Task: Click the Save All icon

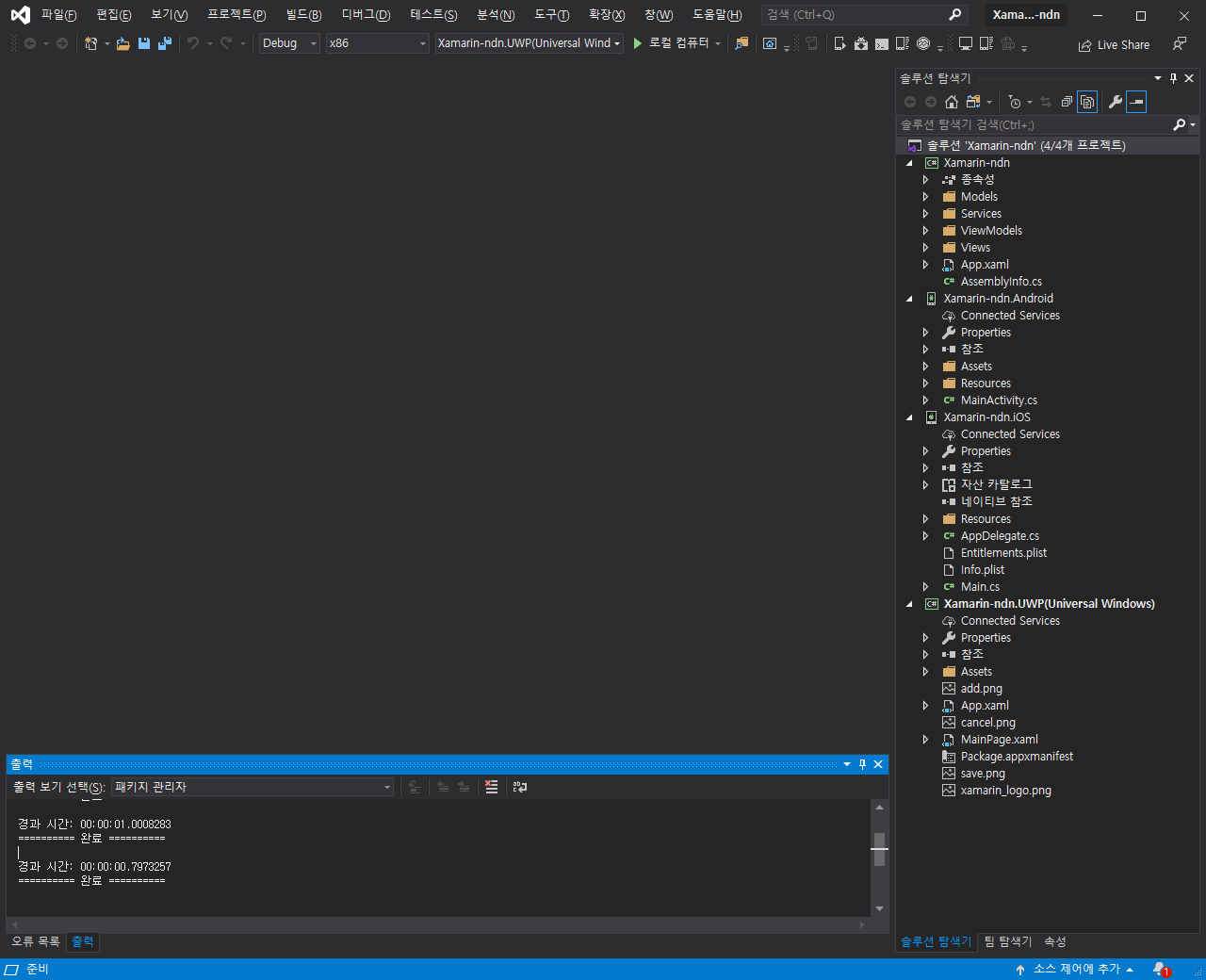Action: click(x=165, y=43)
